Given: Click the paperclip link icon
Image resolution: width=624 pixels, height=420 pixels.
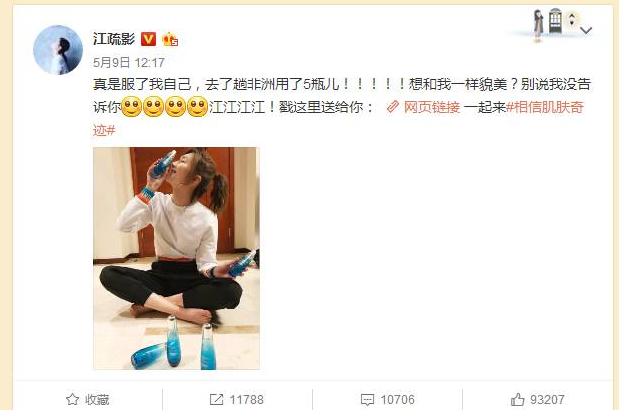Looking at the screenshot, I should 393,107.
